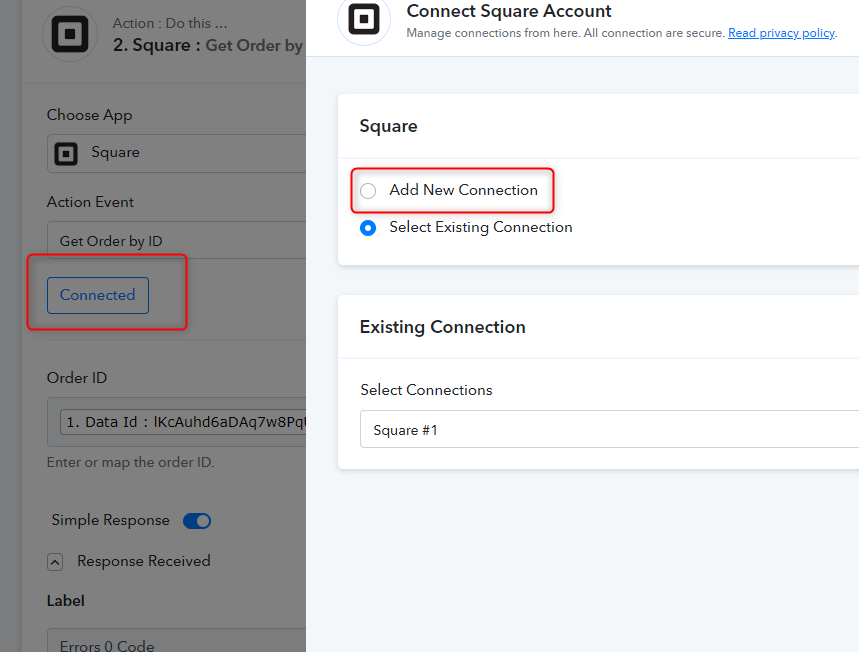Choose the Select Existing Connection radio option
This screenshot has height=652, width=859.
click(368, 228)
